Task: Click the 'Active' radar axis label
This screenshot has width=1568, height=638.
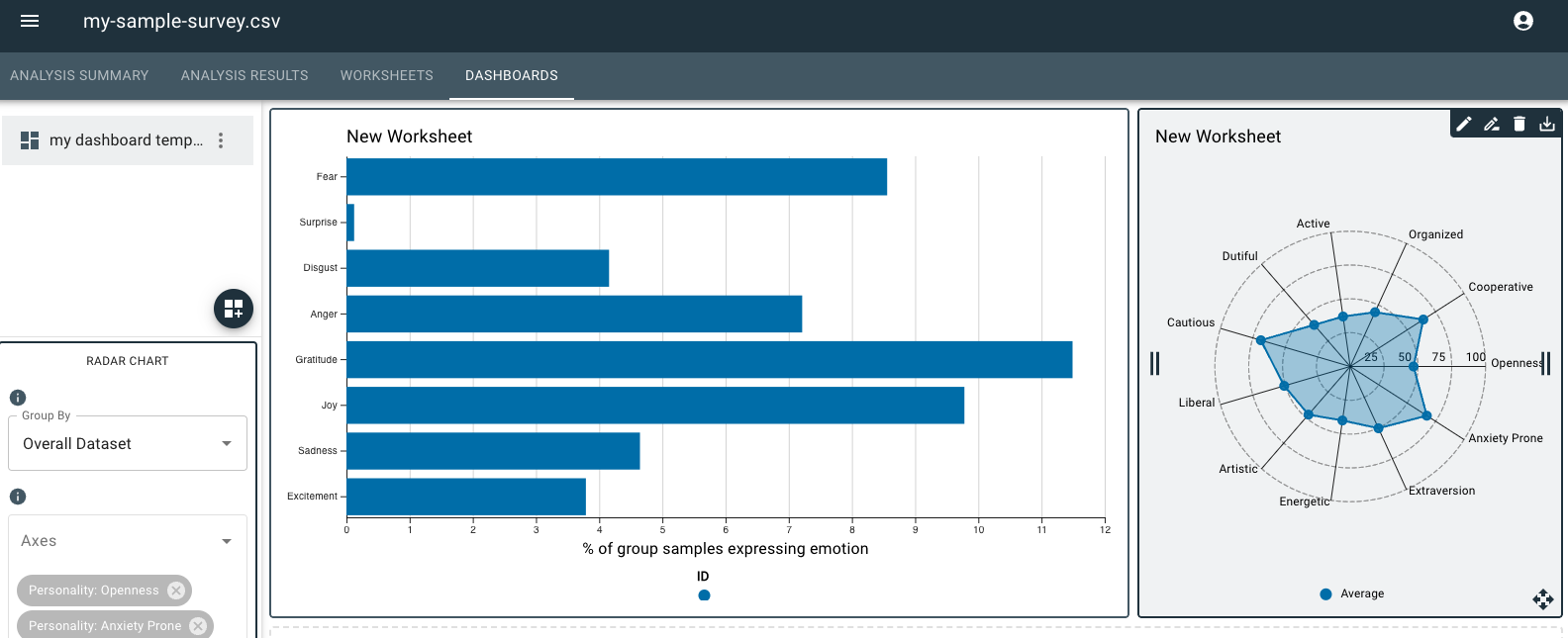Action: (1314, 224)
